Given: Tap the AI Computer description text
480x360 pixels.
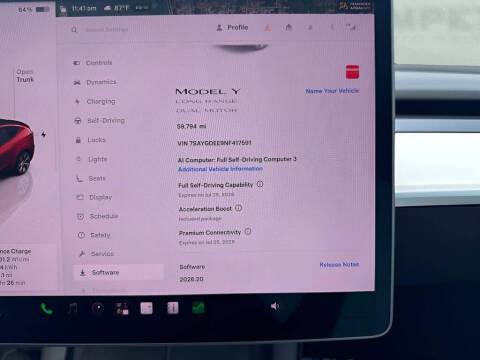Looking at the screenshot, I should 237,160.
